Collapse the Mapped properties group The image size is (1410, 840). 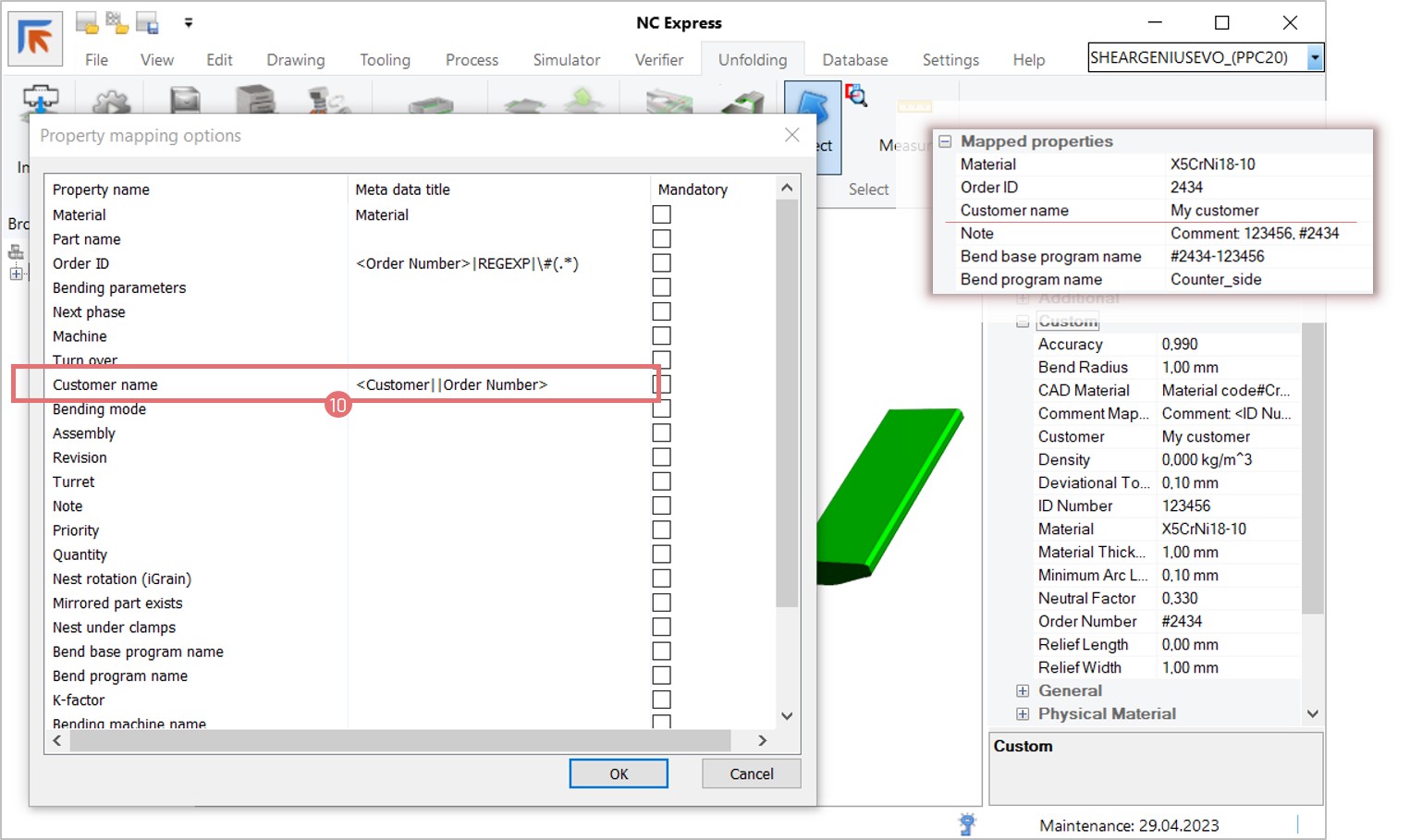pos(945,141)
